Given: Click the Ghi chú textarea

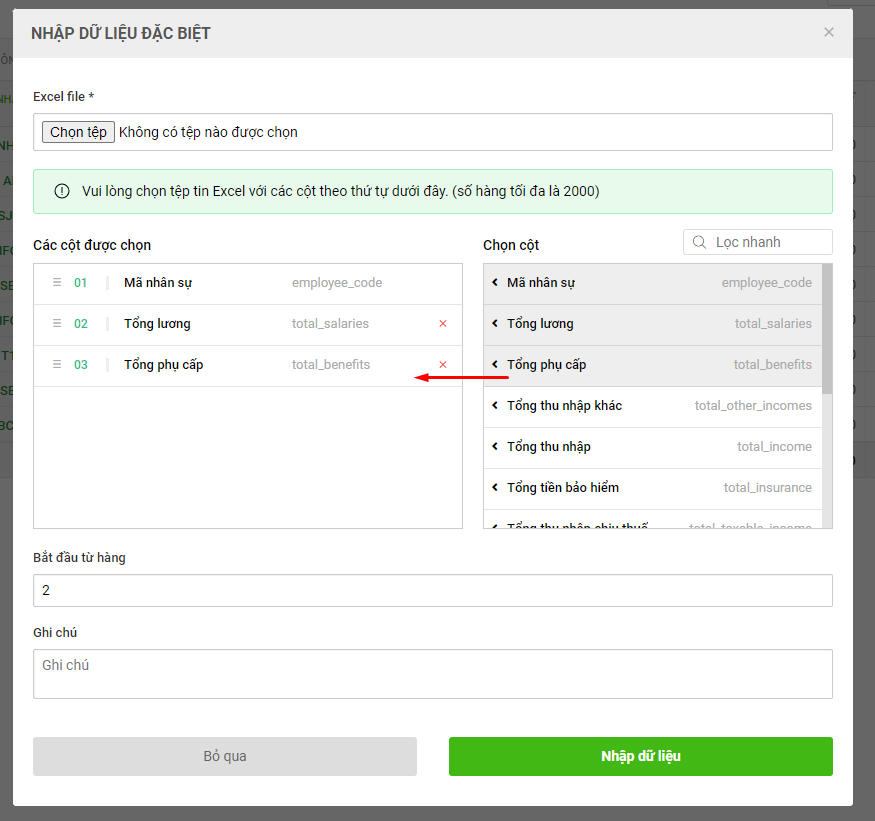Looking at the screenshot, I should pos(432,674).
